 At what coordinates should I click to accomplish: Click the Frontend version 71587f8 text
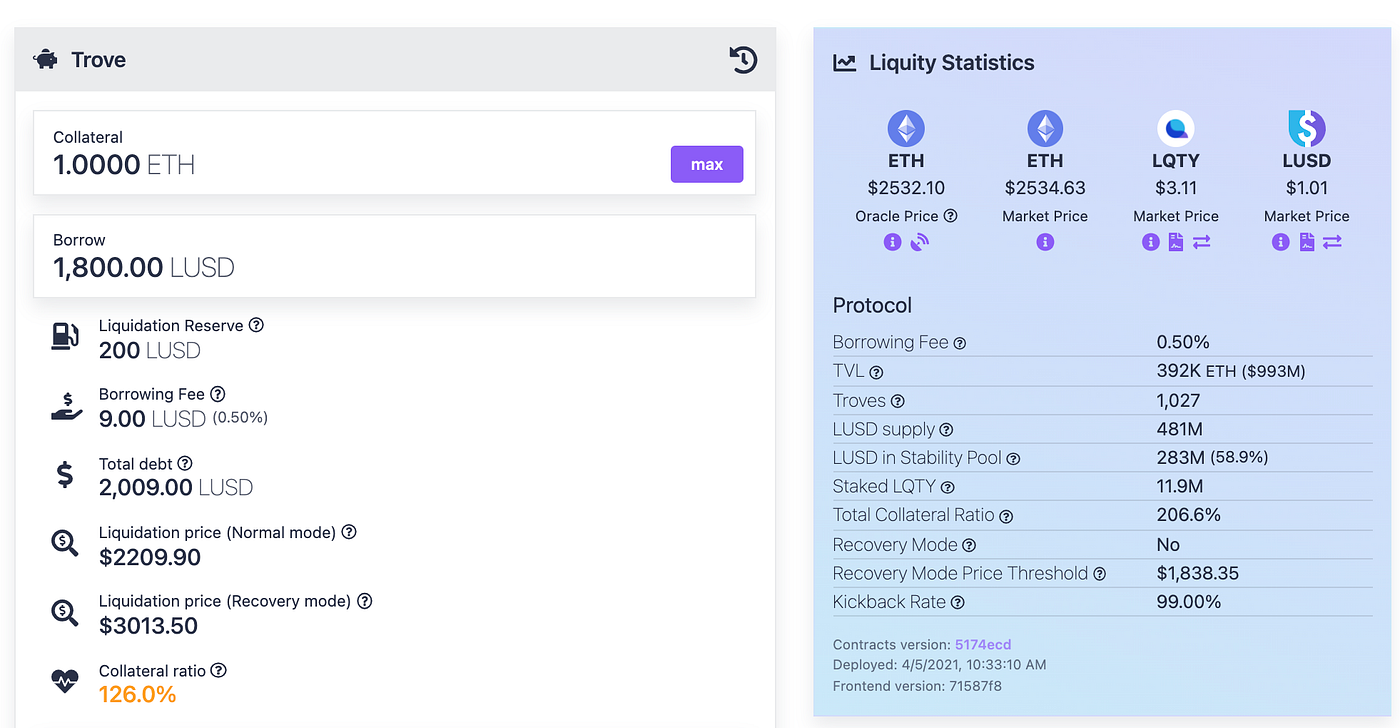[917, 686]
